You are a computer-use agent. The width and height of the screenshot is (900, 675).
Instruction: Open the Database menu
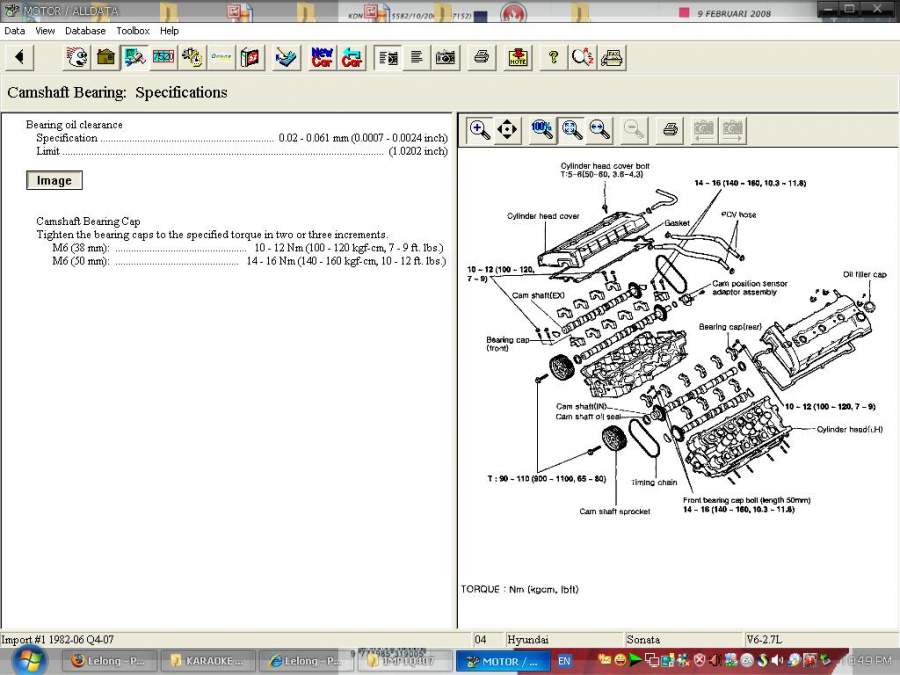point(85,31)
